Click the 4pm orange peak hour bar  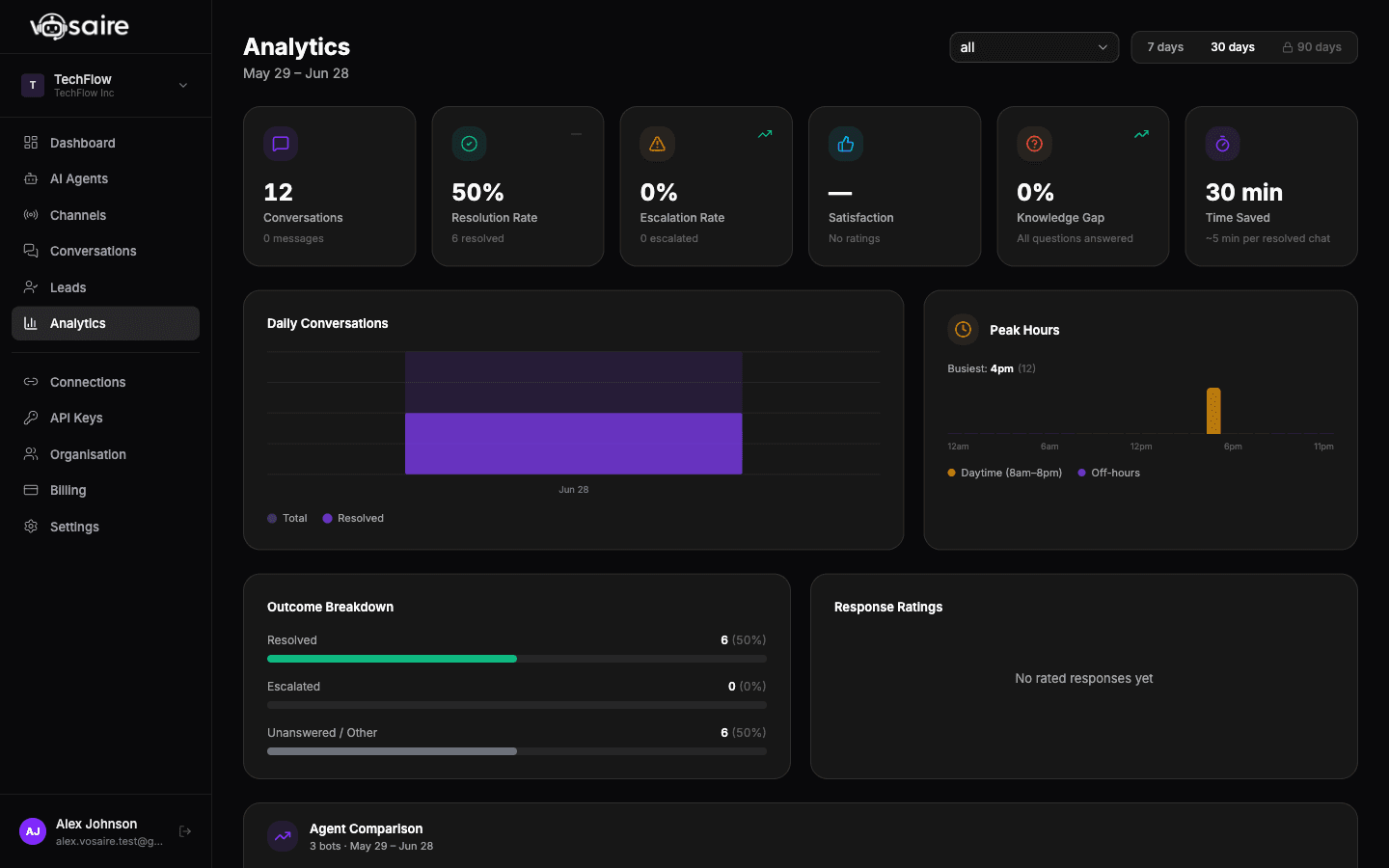coord(1213,411)
